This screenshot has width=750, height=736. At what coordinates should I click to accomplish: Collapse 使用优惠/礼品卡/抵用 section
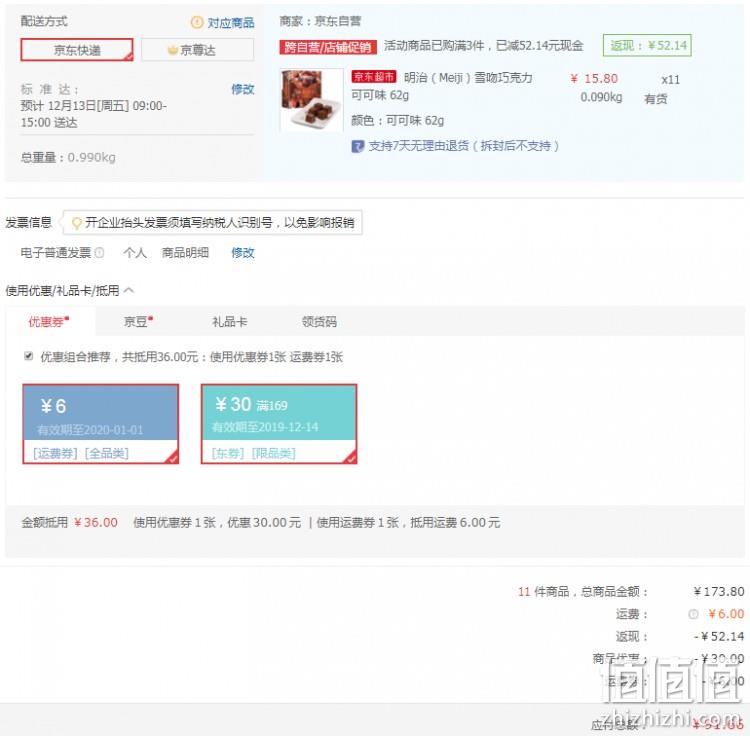70,290
